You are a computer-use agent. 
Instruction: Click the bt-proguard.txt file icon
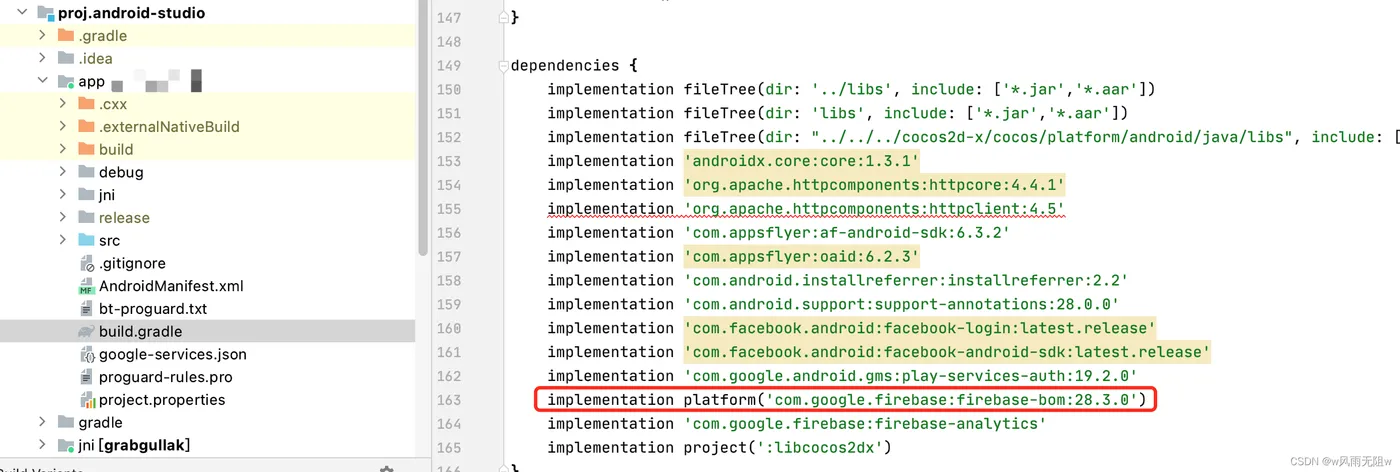tap(87, 309)
